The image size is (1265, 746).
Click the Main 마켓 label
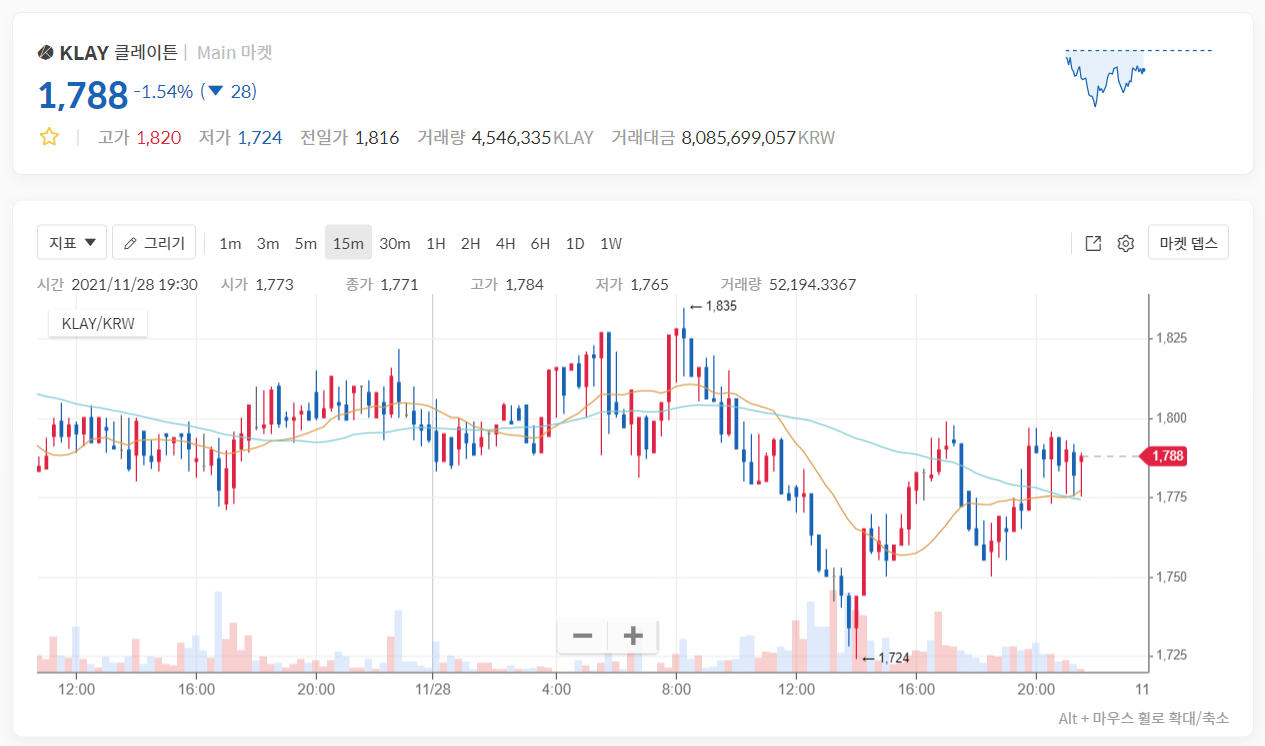[x=234, y=53]
